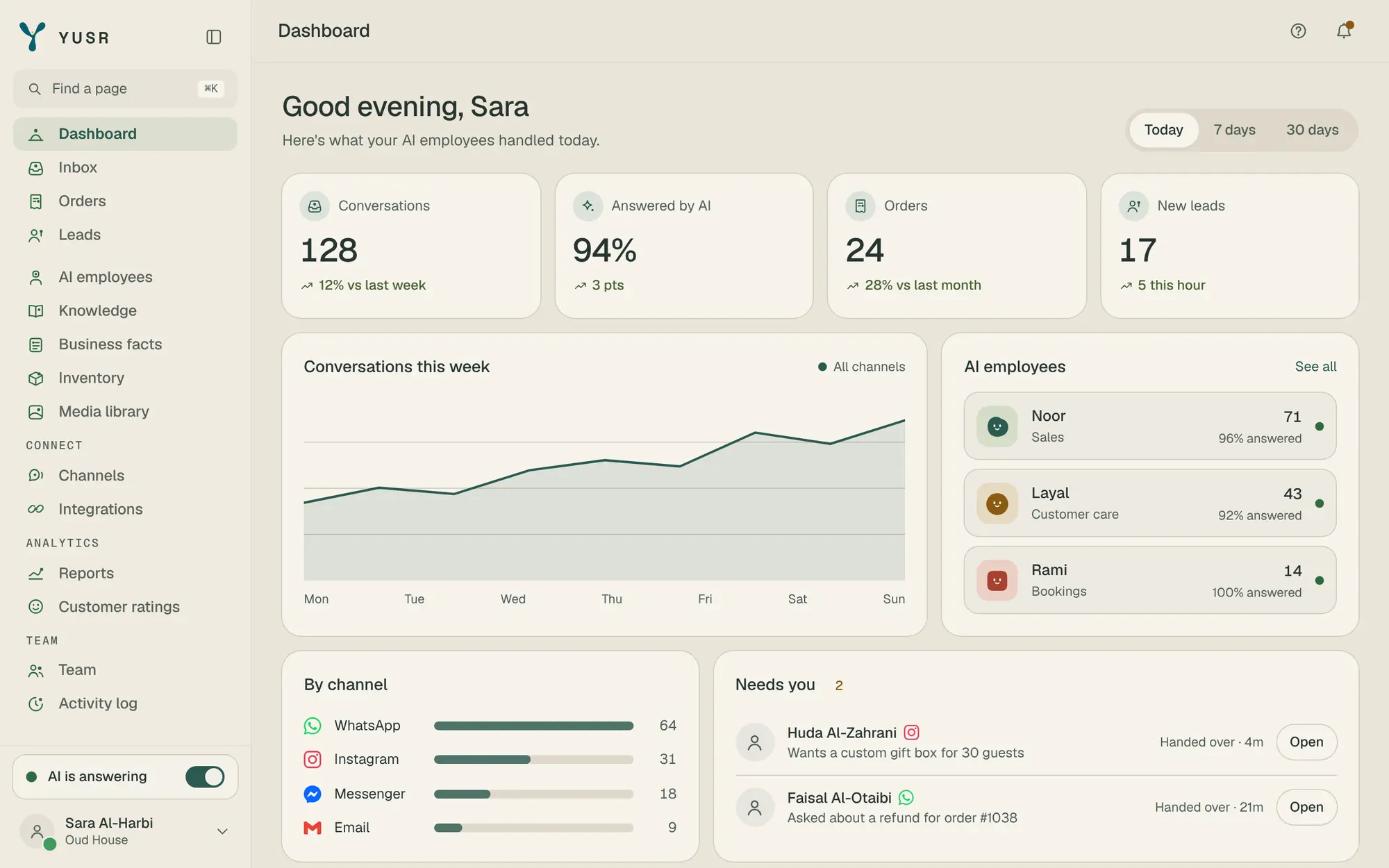
Task: Go to Orders in the sidebar
Action: click(x=125, y=201)
